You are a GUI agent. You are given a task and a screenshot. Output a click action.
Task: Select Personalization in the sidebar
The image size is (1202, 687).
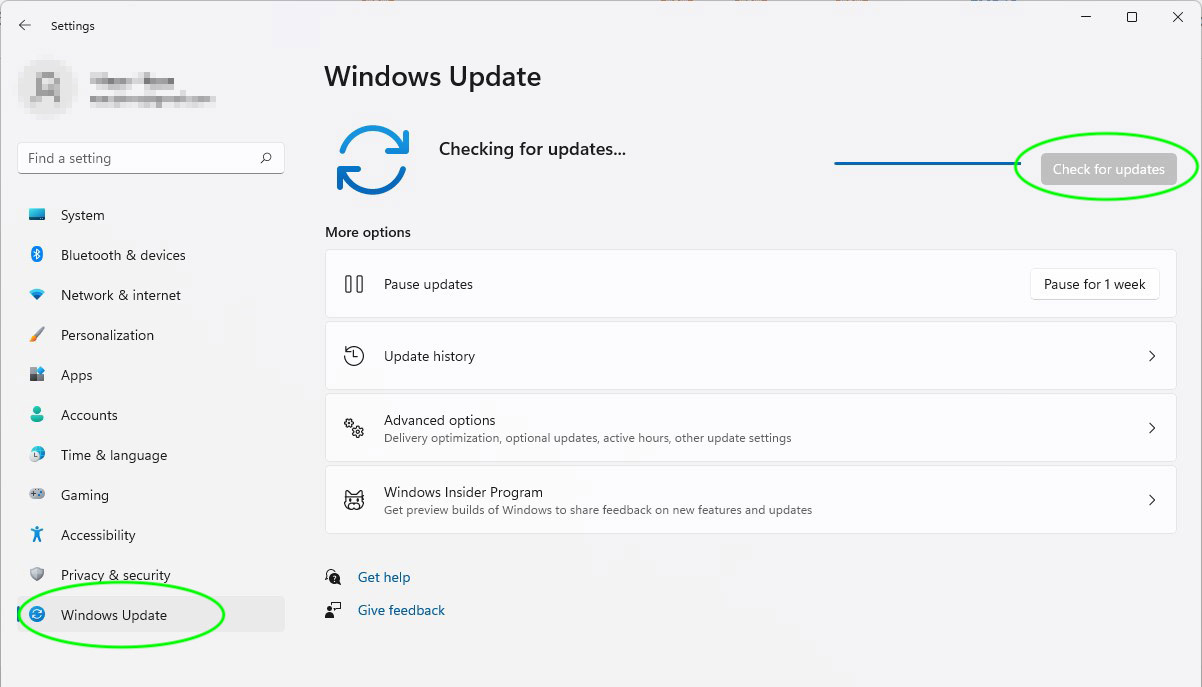pos(151,335)
